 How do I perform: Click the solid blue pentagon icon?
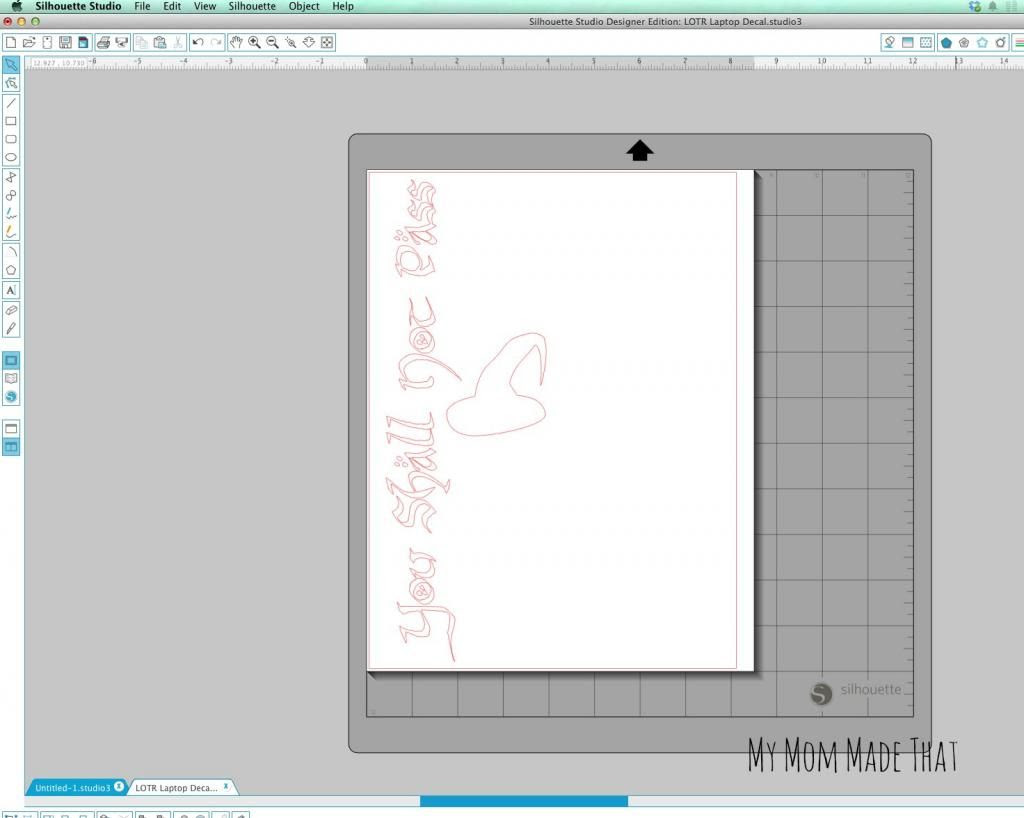946,42
